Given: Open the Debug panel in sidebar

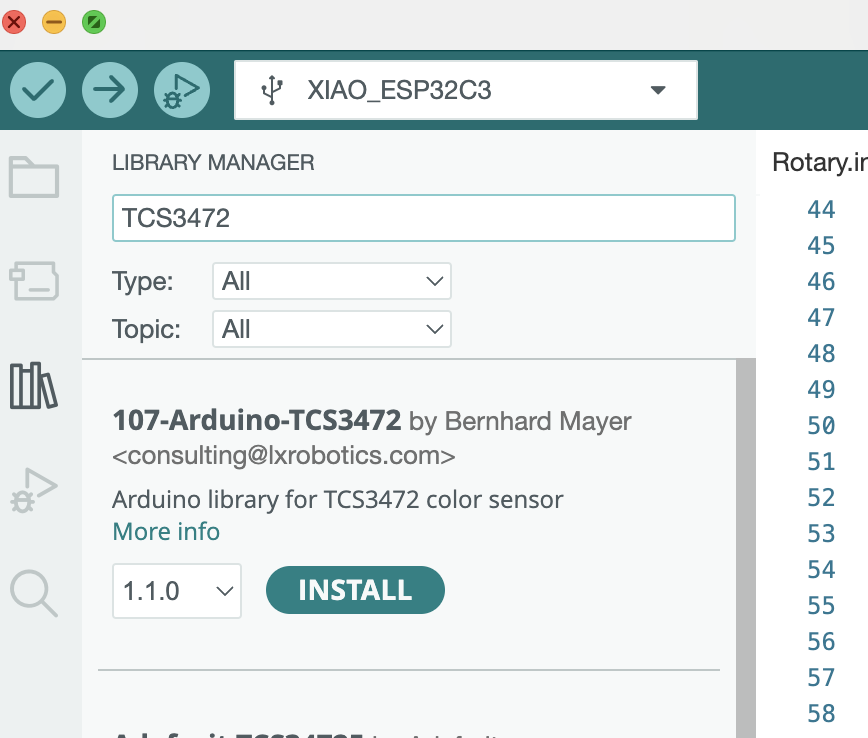Looking at the screenshot, I should tap(34, 491).
